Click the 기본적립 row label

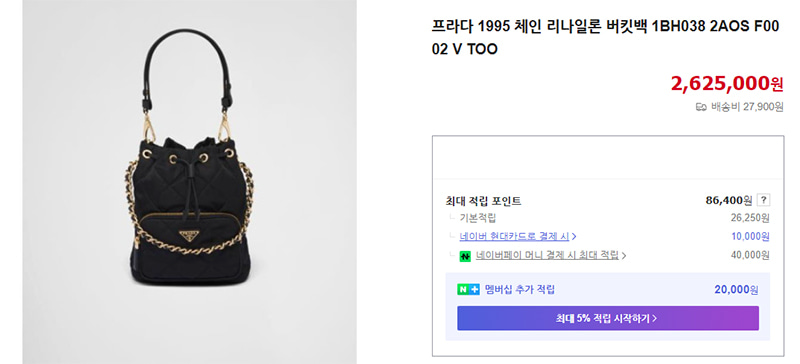pos(478,218)
